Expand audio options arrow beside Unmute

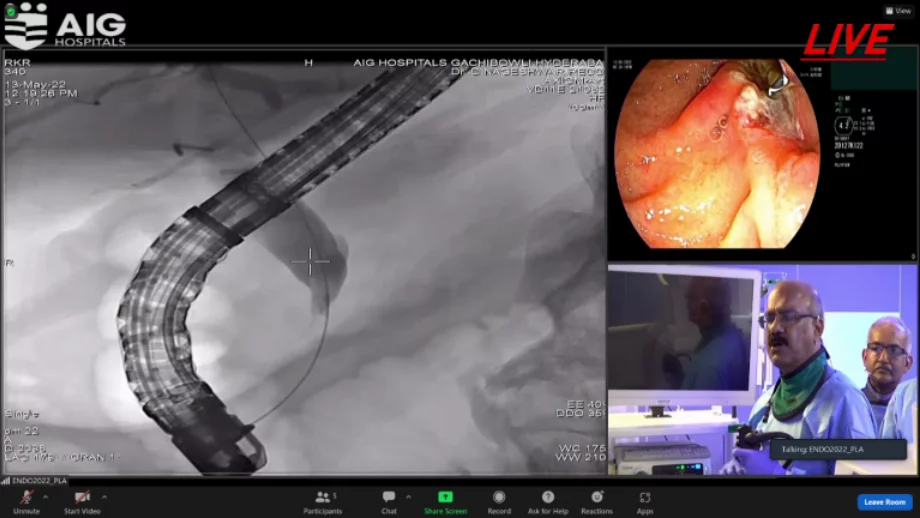[47, 496]
